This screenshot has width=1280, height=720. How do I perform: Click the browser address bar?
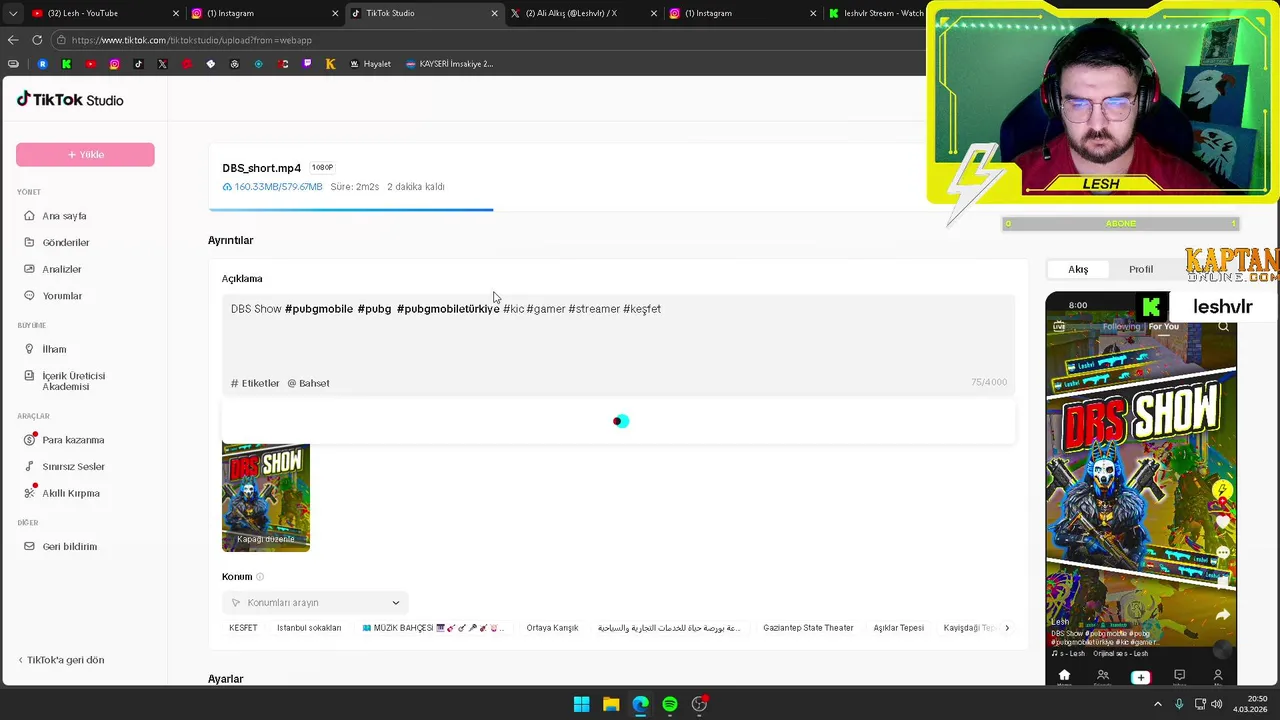point(490,40)
